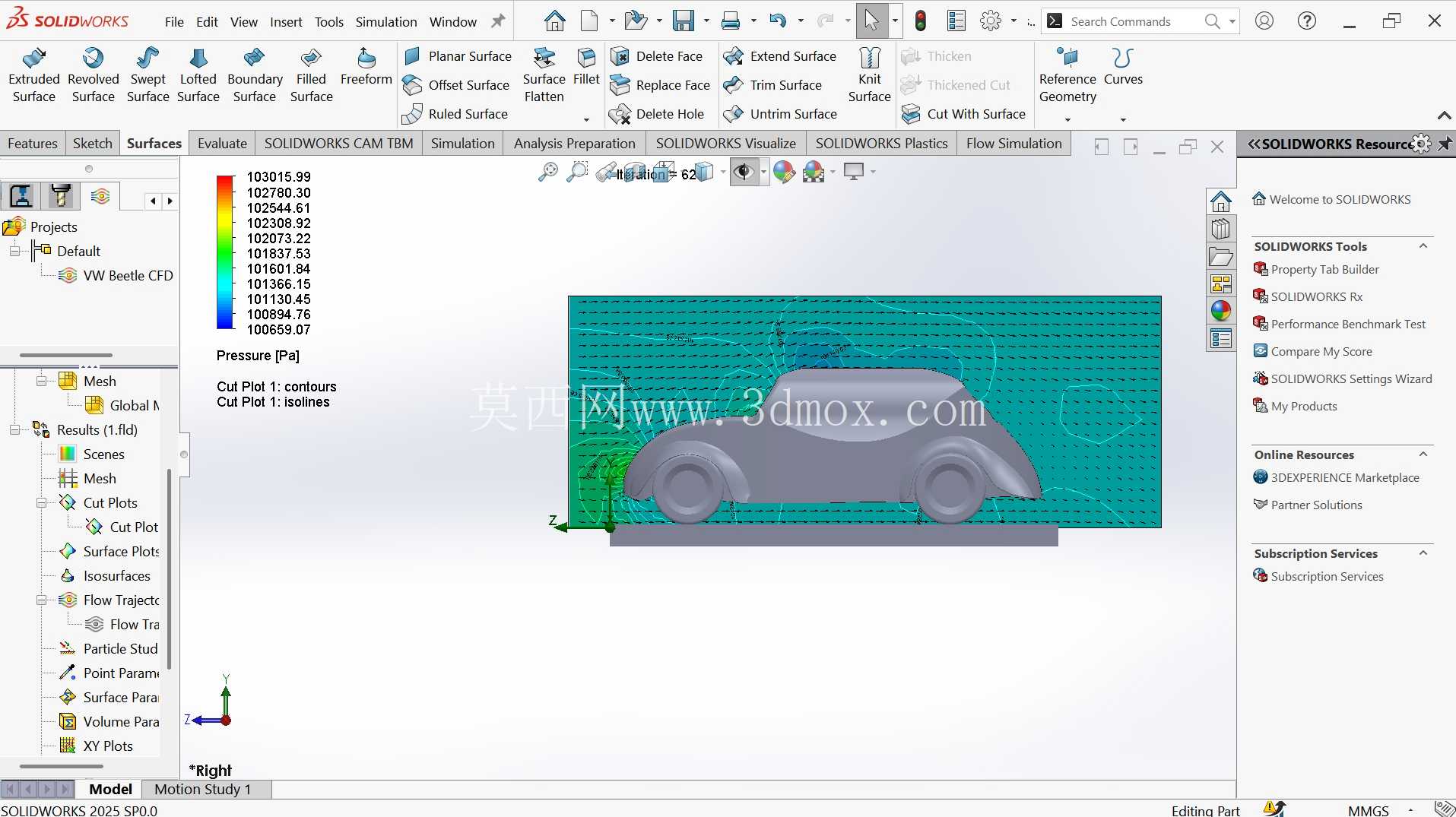Open the Appearances task pane tab icon
Viewport: 1456px width, 817px height.
click(x=1221, y=311)
